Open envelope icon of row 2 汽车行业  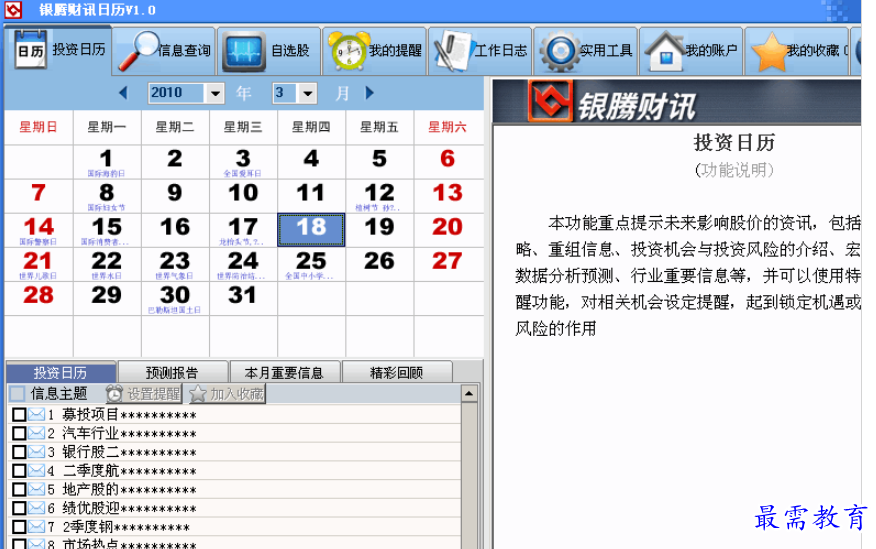36,433
